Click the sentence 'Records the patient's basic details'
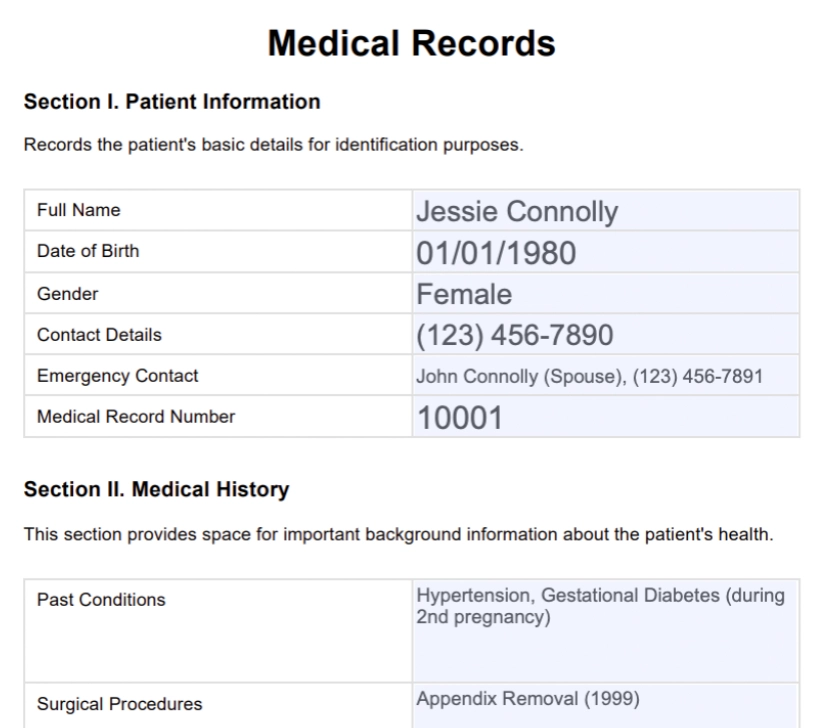Image resolution: width=830 pixels, height=728 pixels. point(274,145)
